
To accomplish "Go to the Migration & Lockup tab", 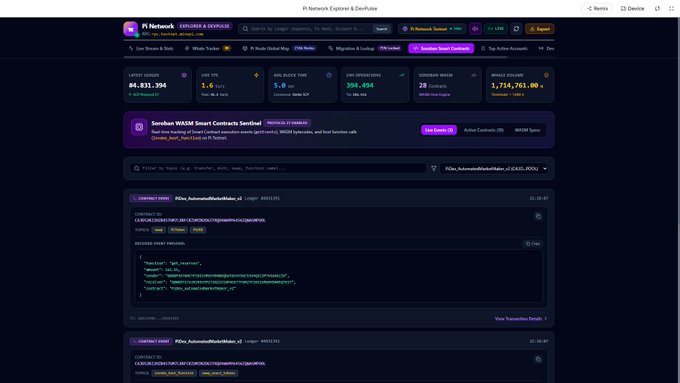I will (364, 48).
